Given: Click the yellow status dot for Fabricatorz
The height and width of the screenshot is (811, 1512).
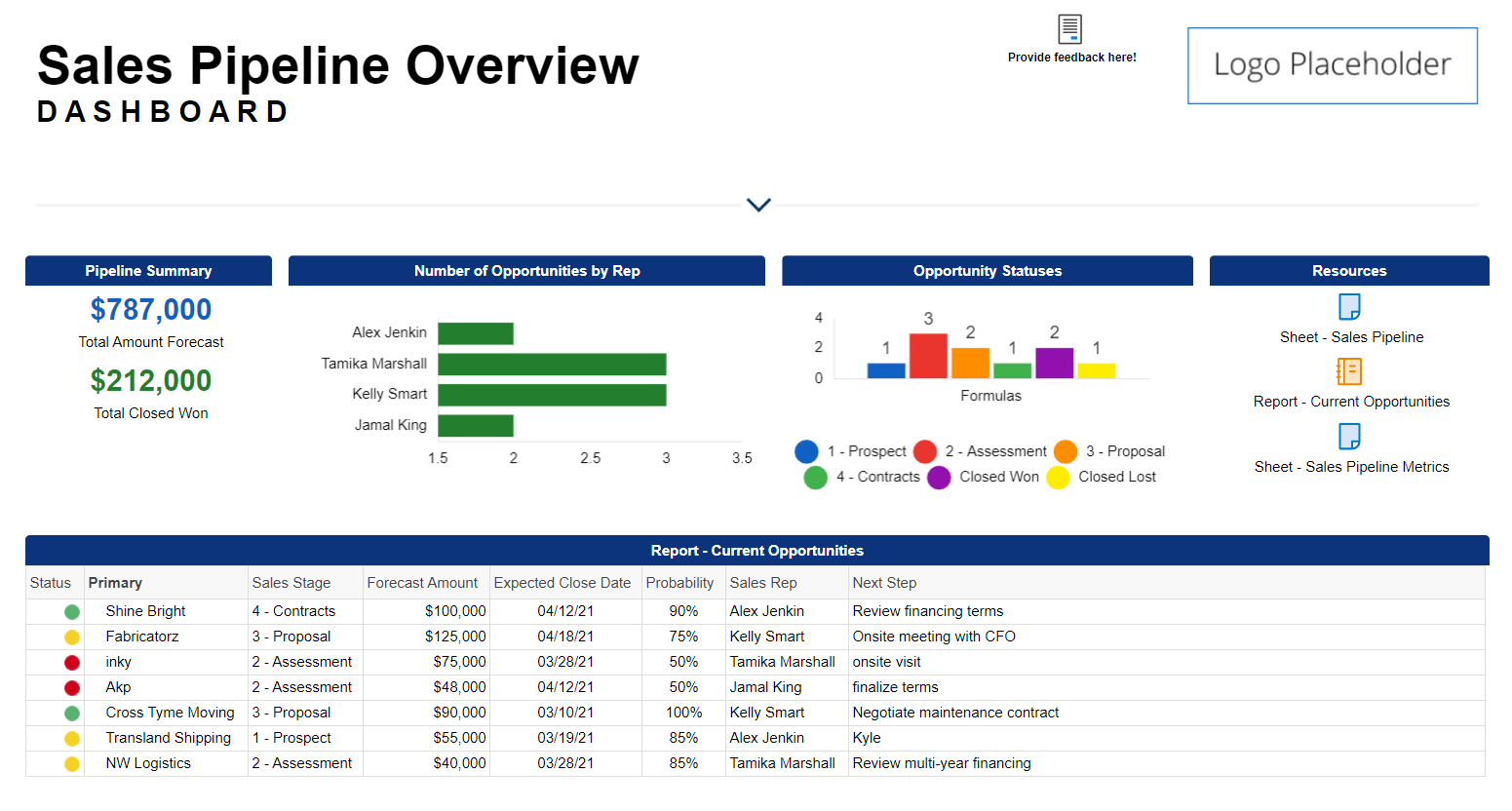Looking at the screenshot, I should [x=72, y=637].
